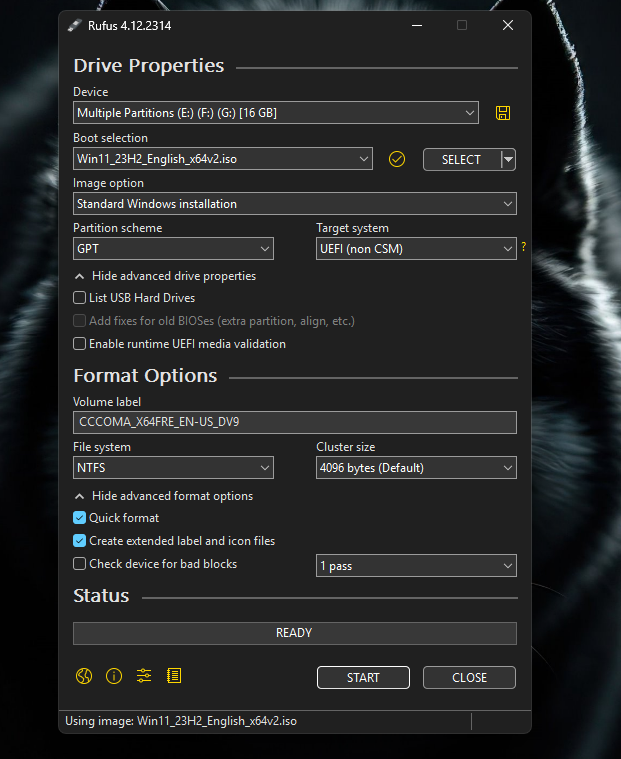621x759 pixels.
Task: Enable Check device for bad blocks
Action: (x=79, y=563)
